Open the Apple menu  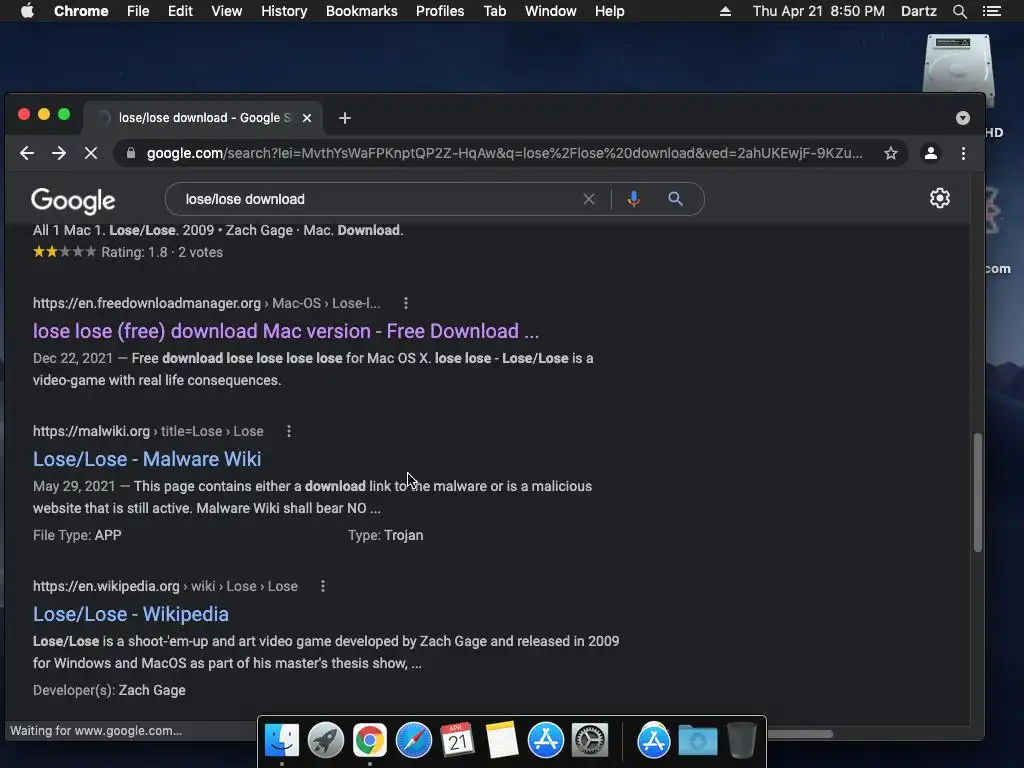[x=27, y=11]
